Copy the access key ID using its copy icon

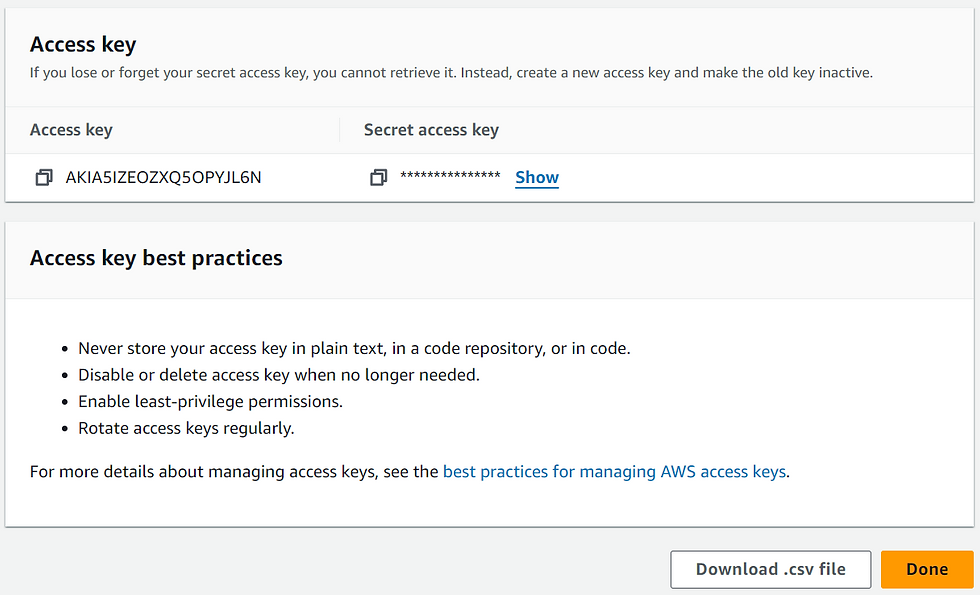point(44,178)
